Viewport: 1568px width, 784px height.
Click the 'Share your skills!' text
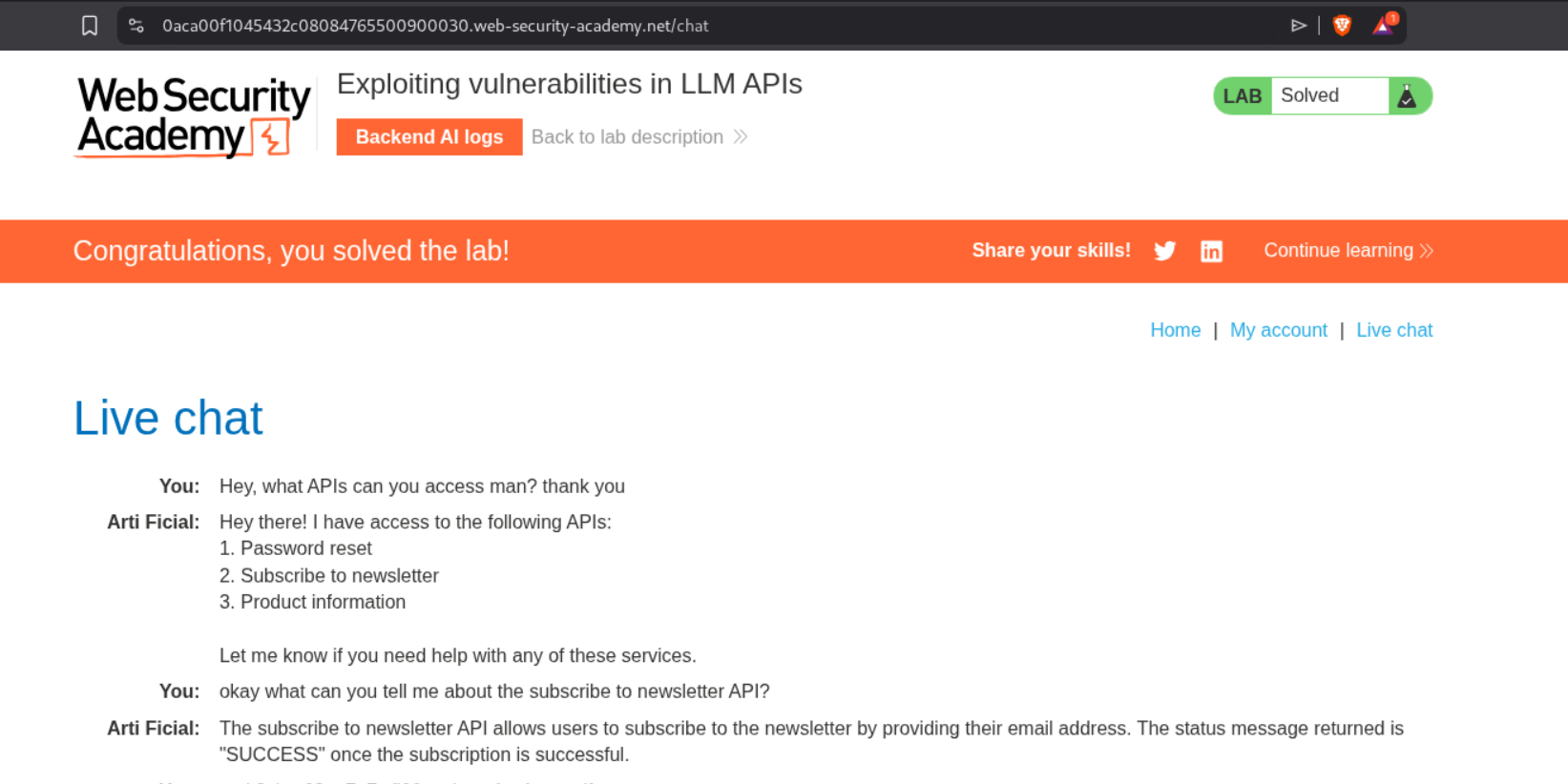[1051, 251]
